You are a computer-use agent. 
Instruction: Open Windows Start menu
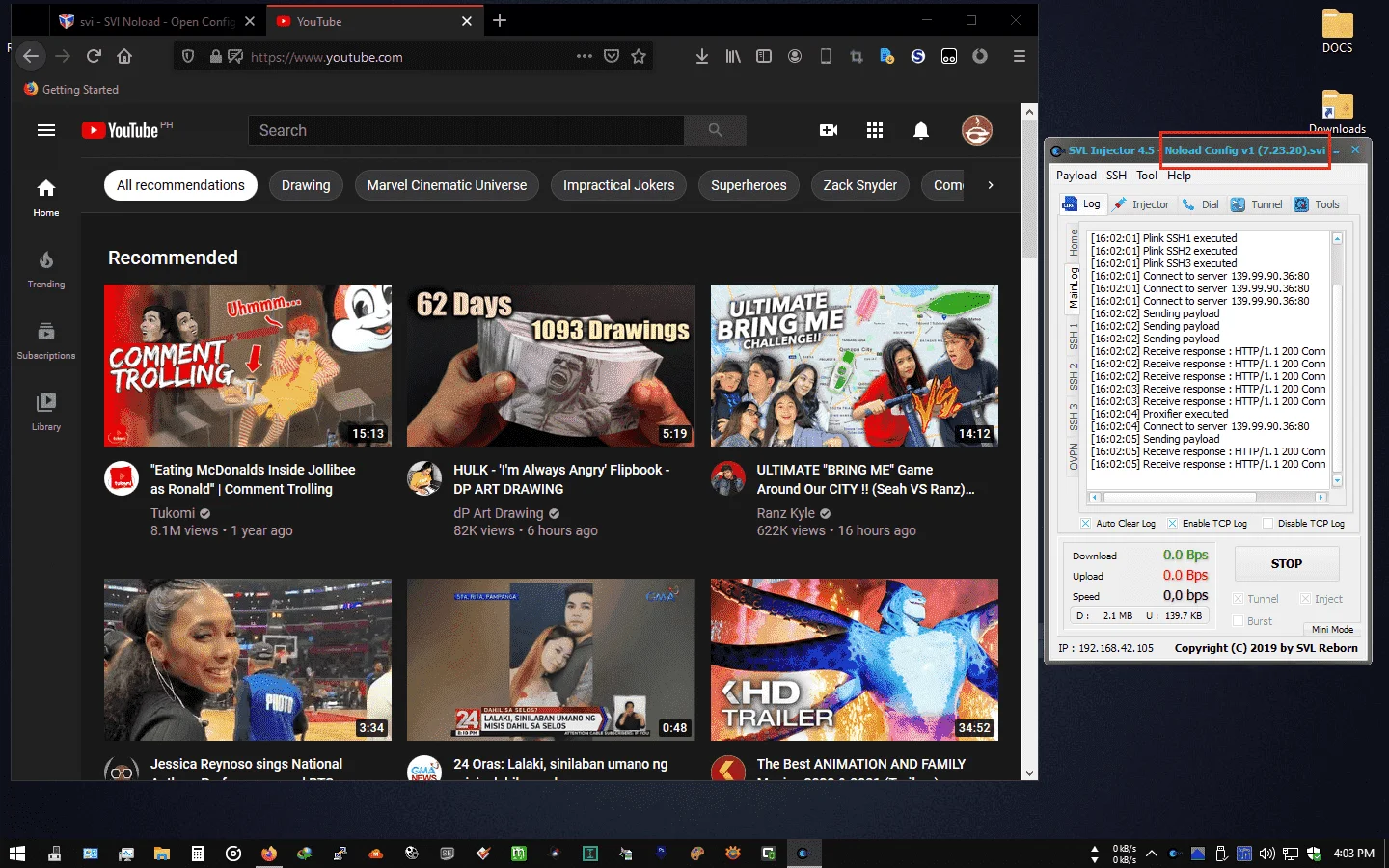click(16, 854)
